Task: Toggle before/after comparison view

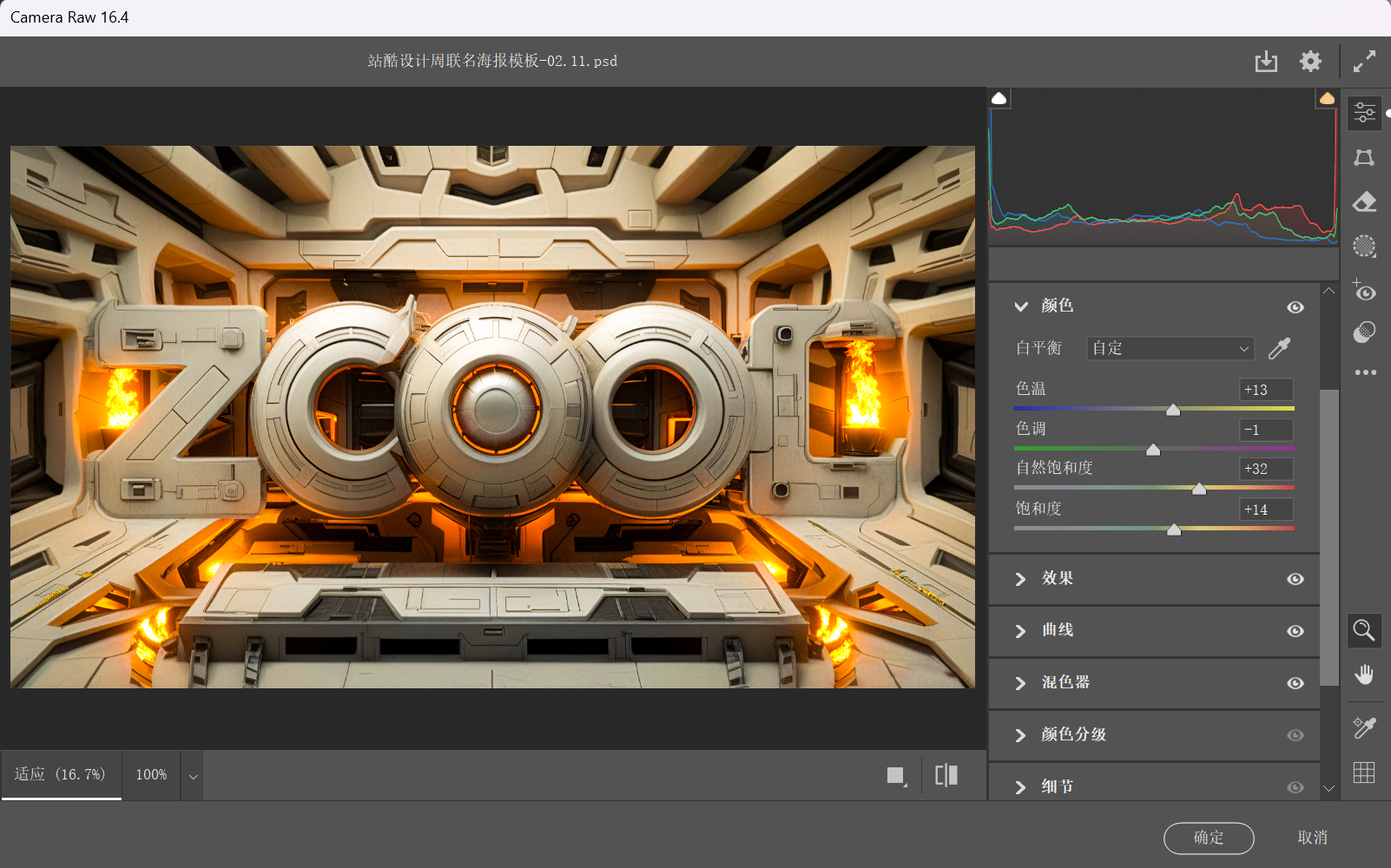Action: click(x=946, y=775)
